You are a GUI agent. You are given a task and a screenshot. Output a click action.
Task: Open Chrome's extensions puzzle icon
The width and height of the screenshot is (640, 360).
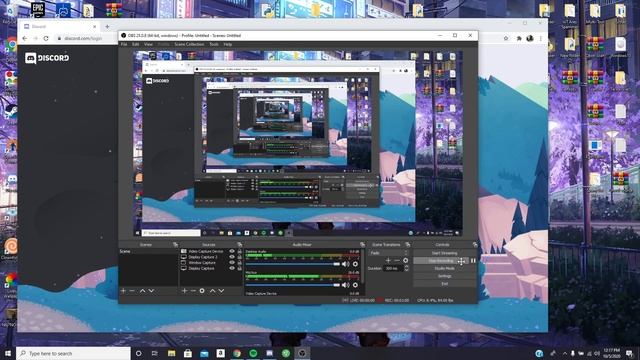pyautogui.click(x=519, y=38)
